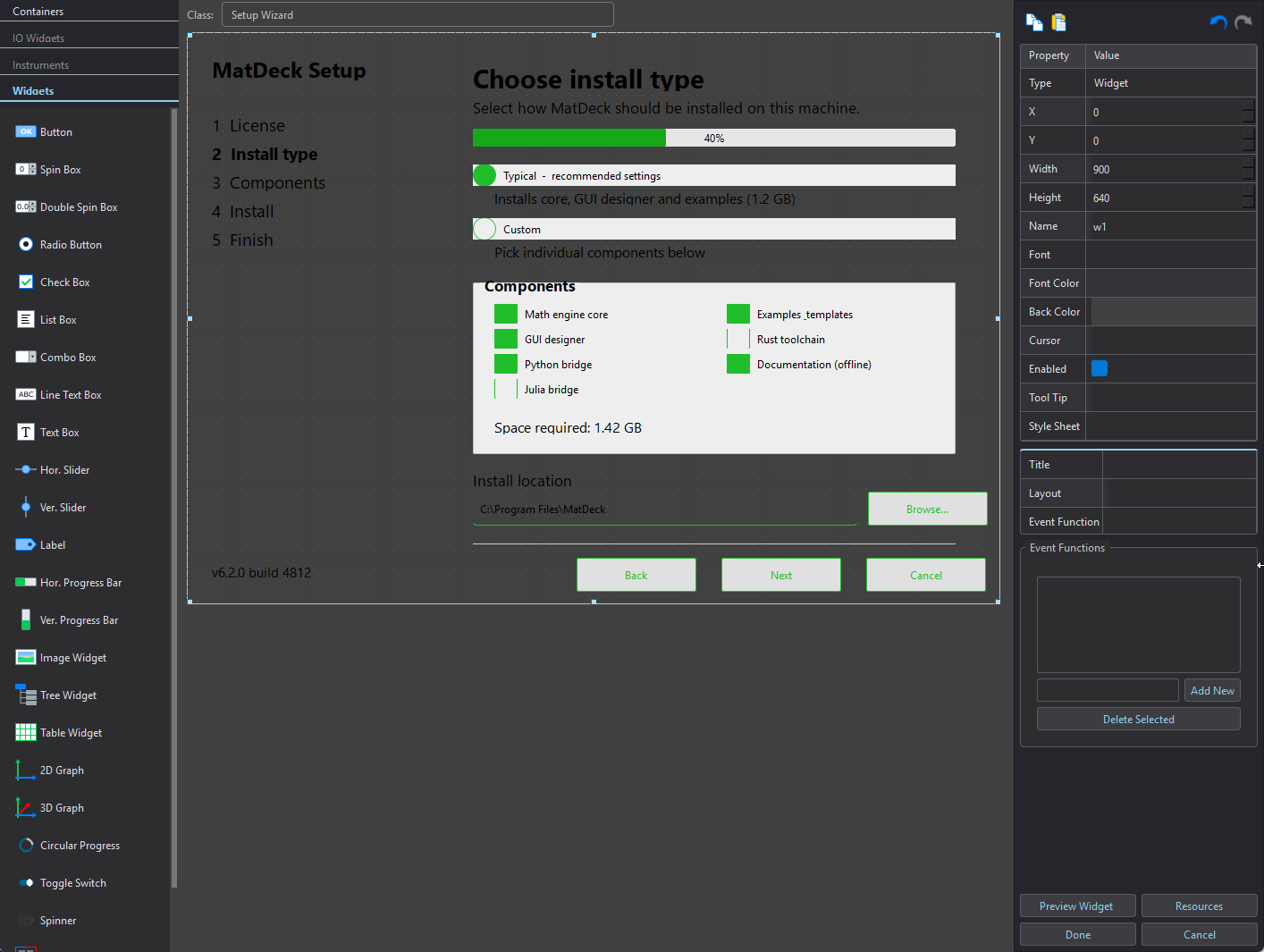Select the Button widget icon
Viewport: 1264px width, 952px height.
[26, 131]
